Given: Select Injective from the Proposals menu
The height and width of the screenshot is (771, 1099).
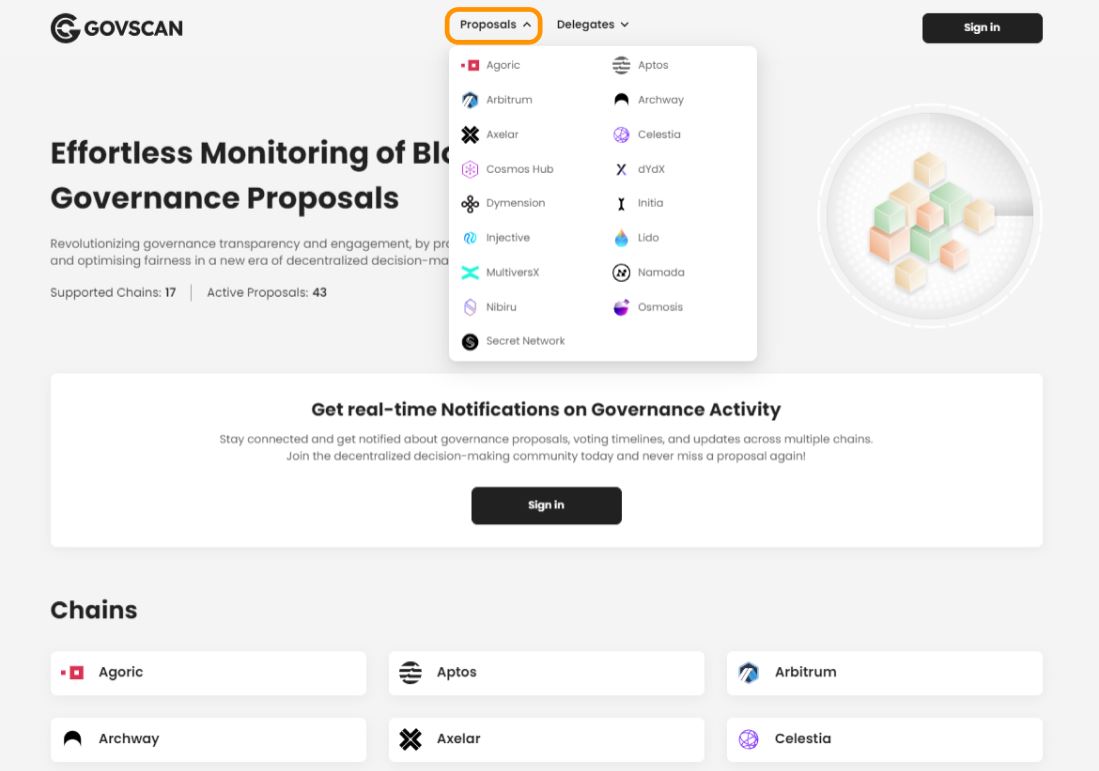Looking at the screenshot, I should pyautogui.click(x=507, y=238).
